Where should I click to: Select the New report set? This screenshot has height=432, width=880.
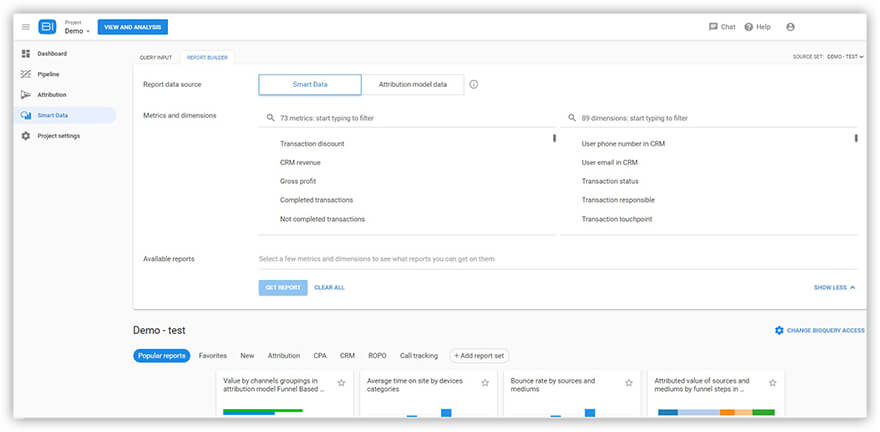click(x=247, y=356)
